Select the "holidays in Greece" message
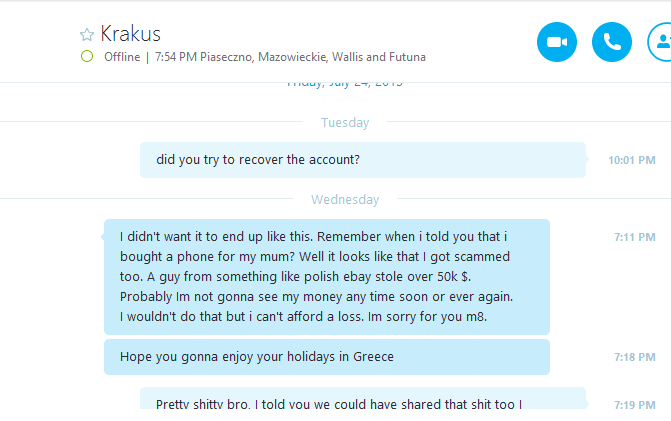 [326, 357]
